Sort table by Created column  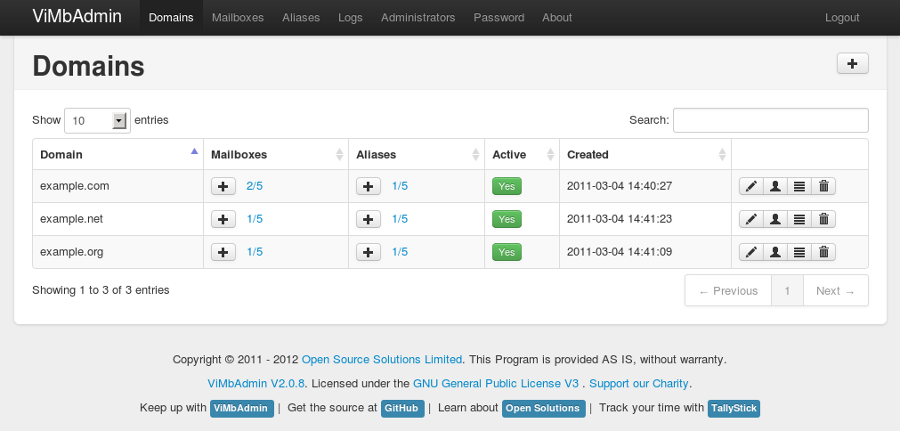[644, 154]
